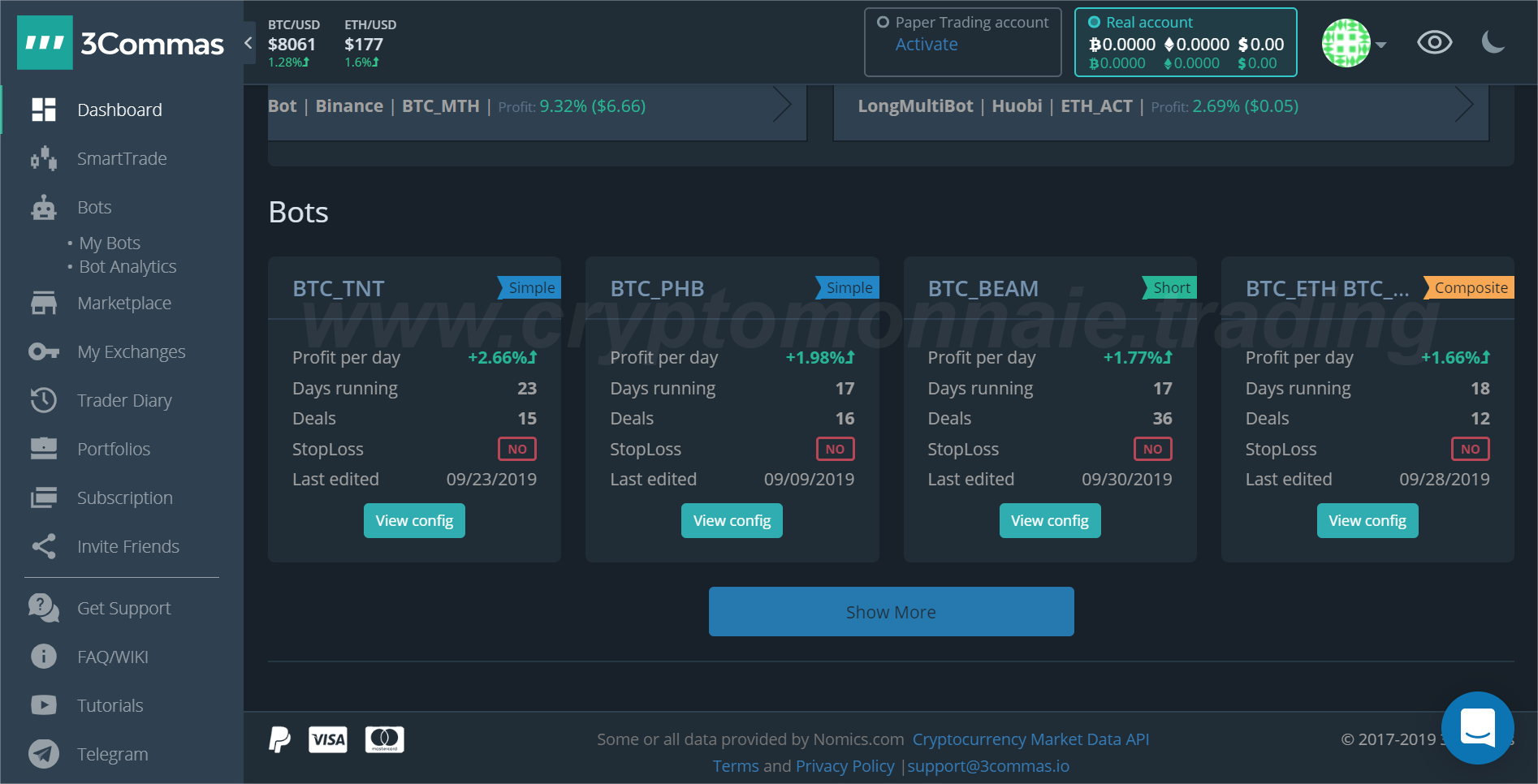The image size is (1538, 784).
Task: Open Invite Friends menu item
Action: tap(128, 546)
